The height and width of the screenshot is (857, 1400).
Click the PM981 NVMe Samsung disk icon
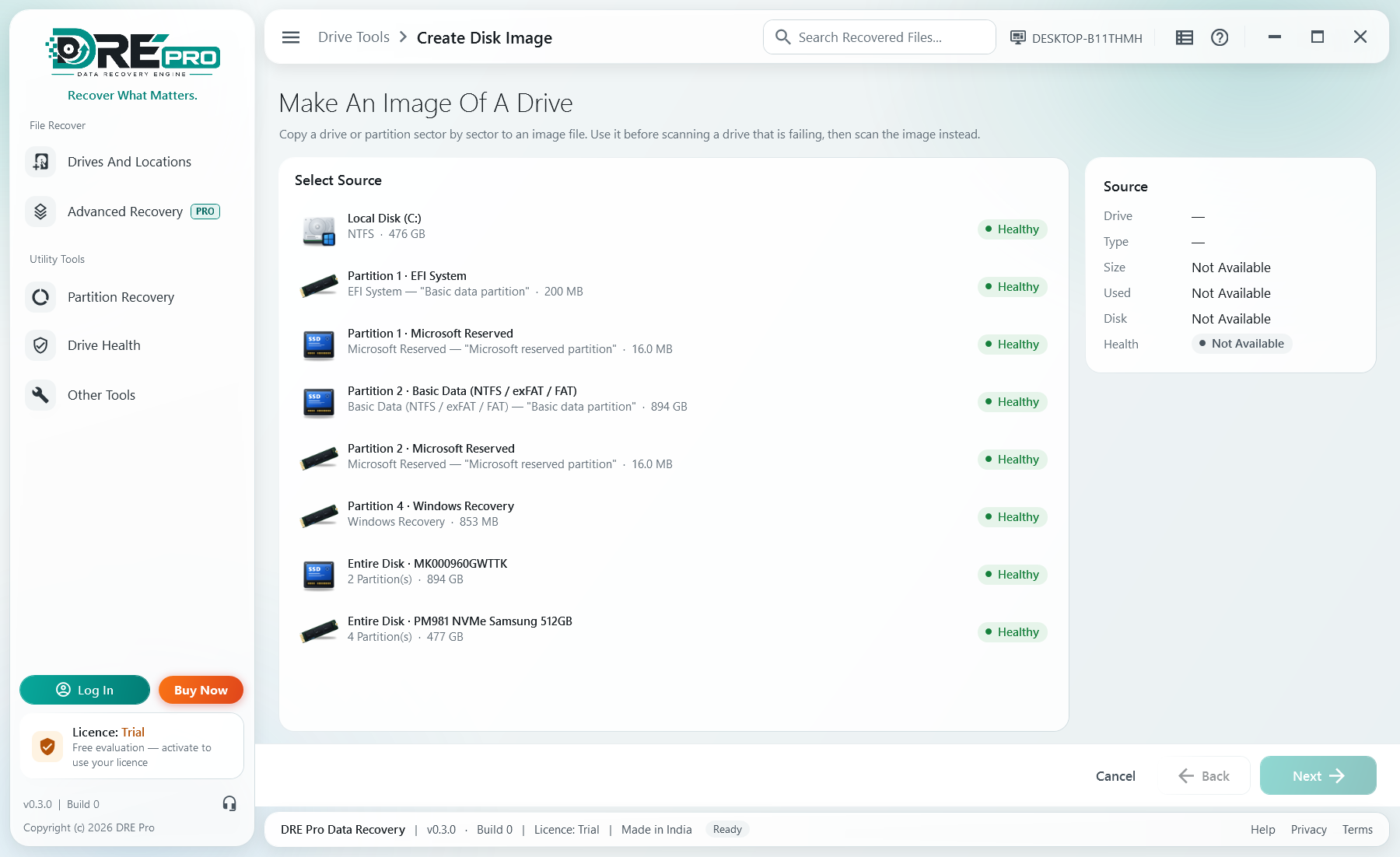[x=319, y=631]
